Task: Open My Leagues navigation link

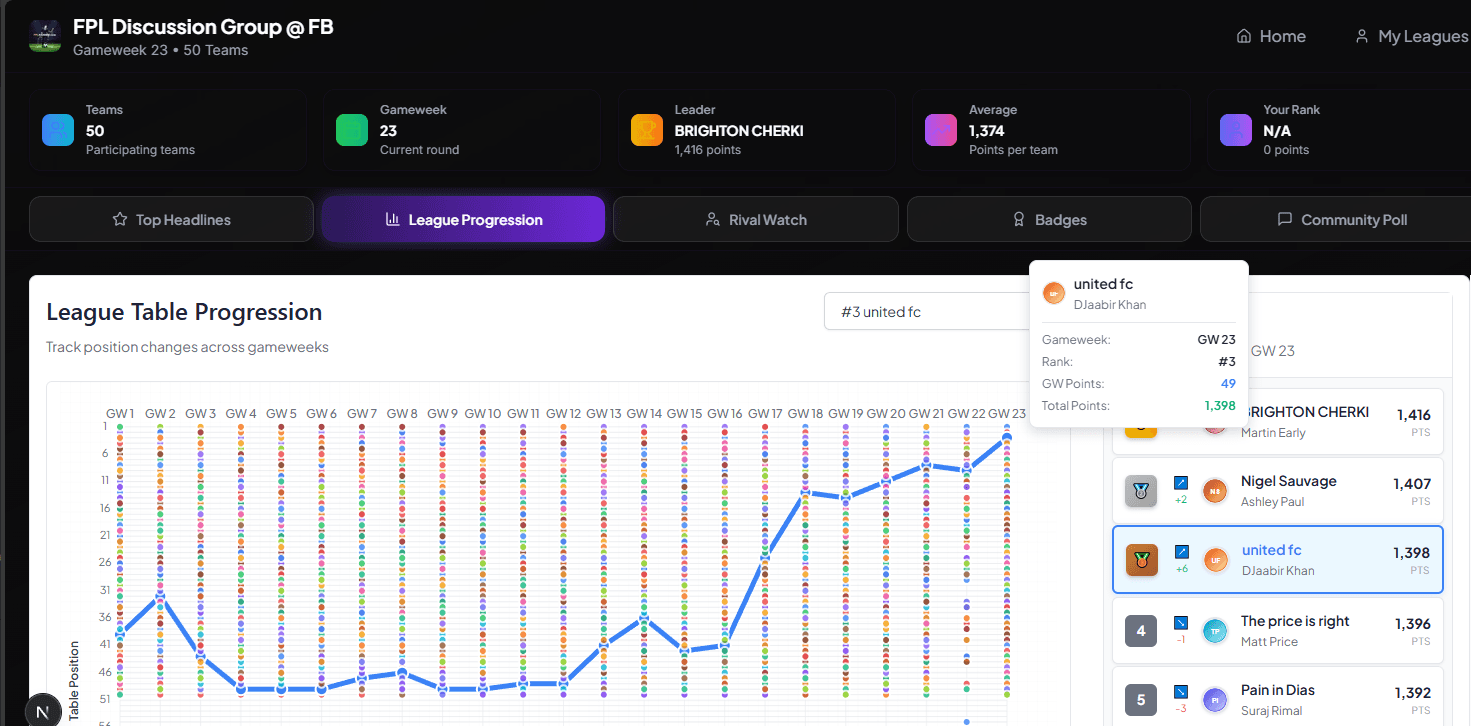Action: 1410,36
